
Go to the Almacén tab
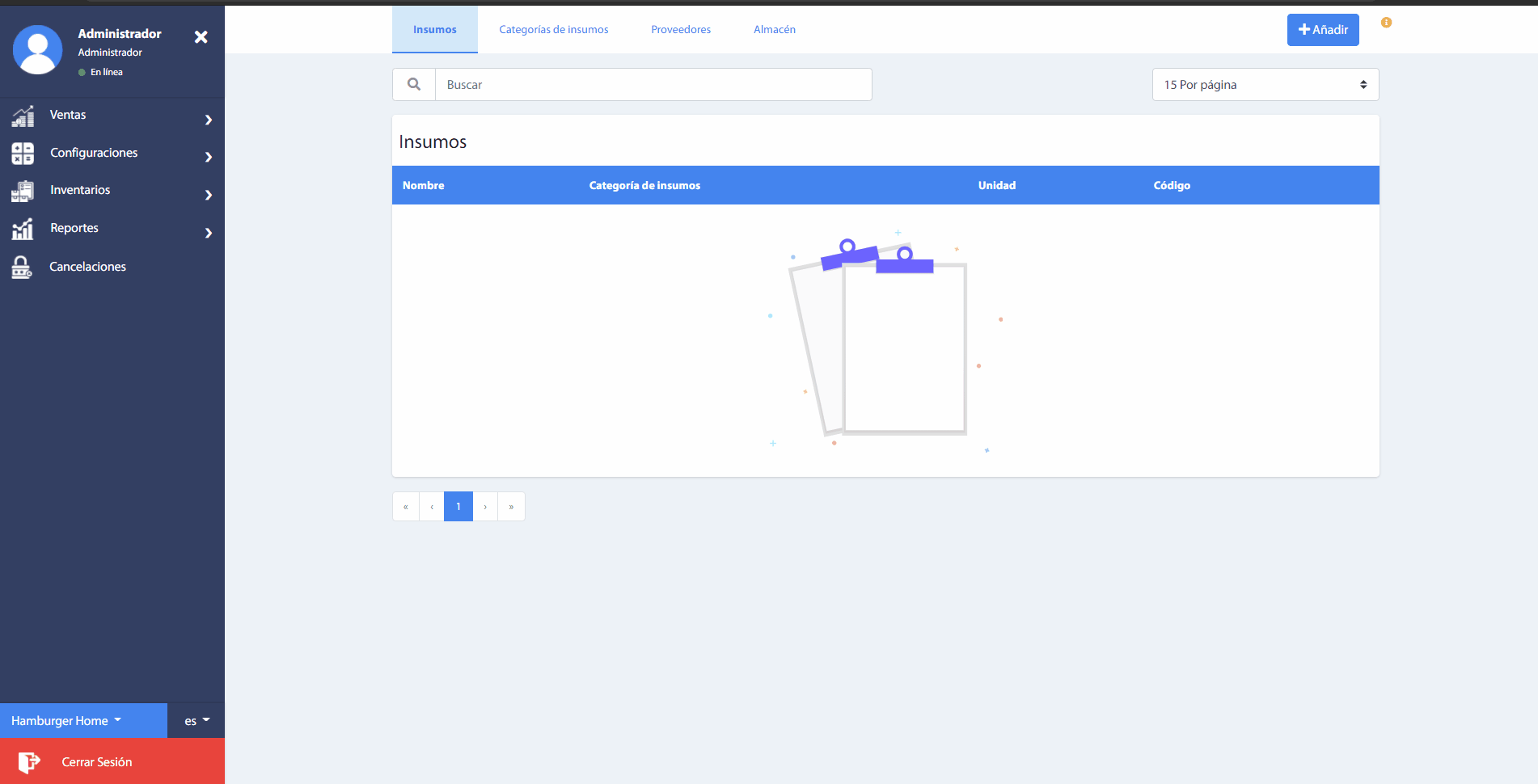[774, 30]
